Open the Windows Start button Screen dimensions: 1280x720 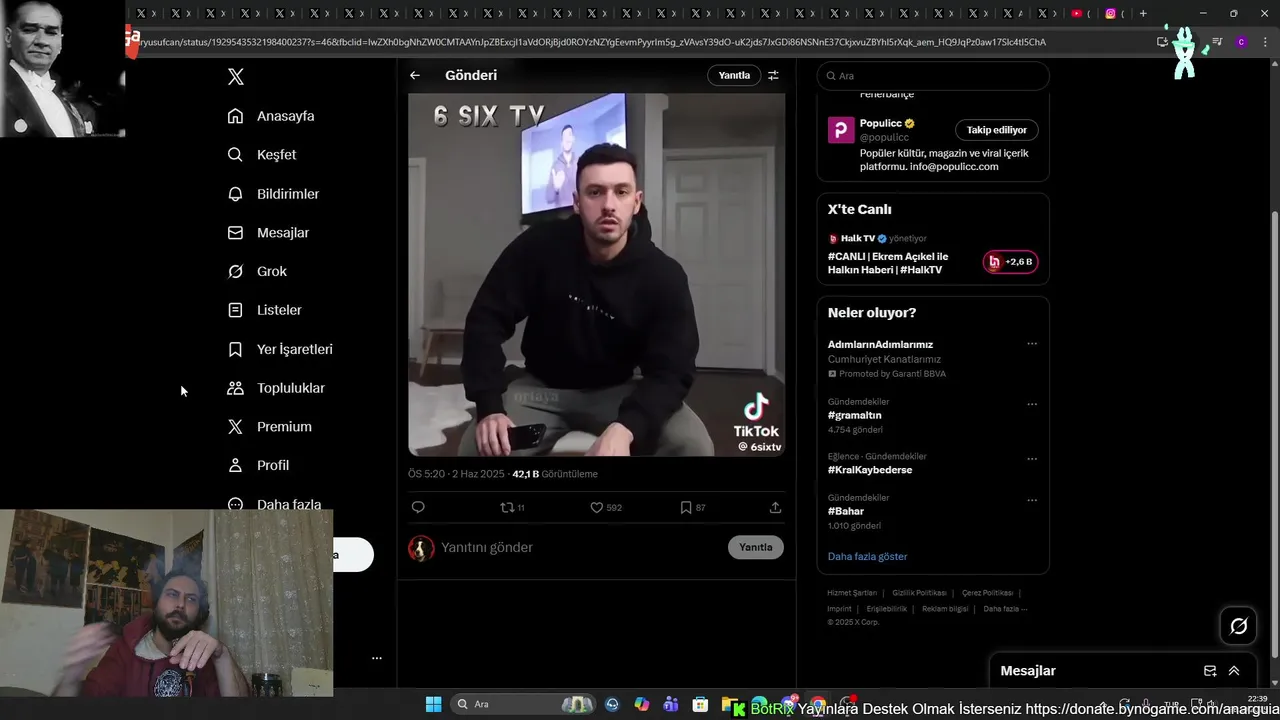click(433, 704)
